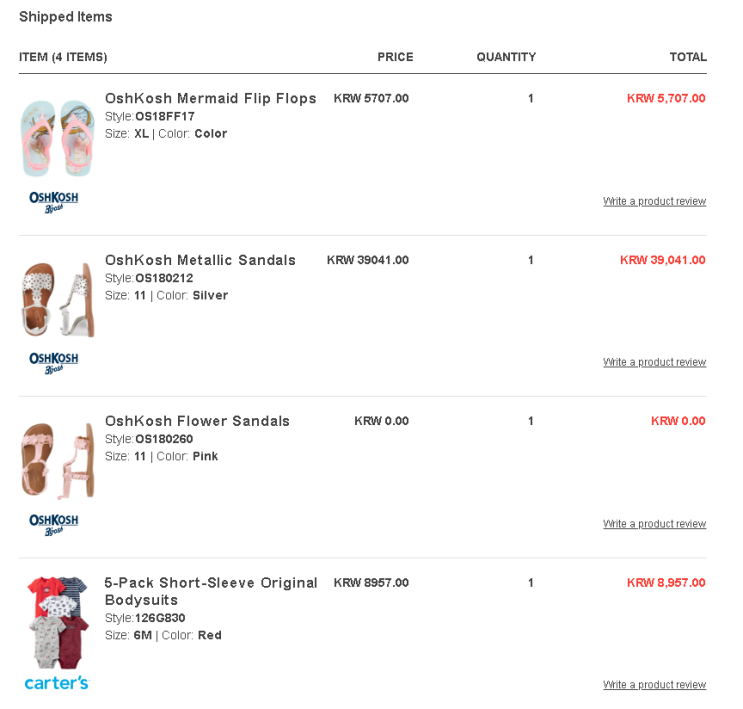Click the 5-Pack Bodysuits product image
Screen dimensions: 743x709
click(x=58, y=622)
